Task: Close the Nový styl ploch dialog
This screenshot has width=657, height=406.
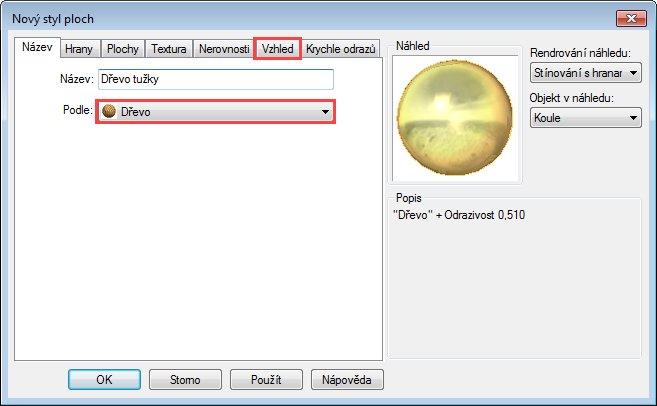Action: pyautogui.click(x=631, y=18)
